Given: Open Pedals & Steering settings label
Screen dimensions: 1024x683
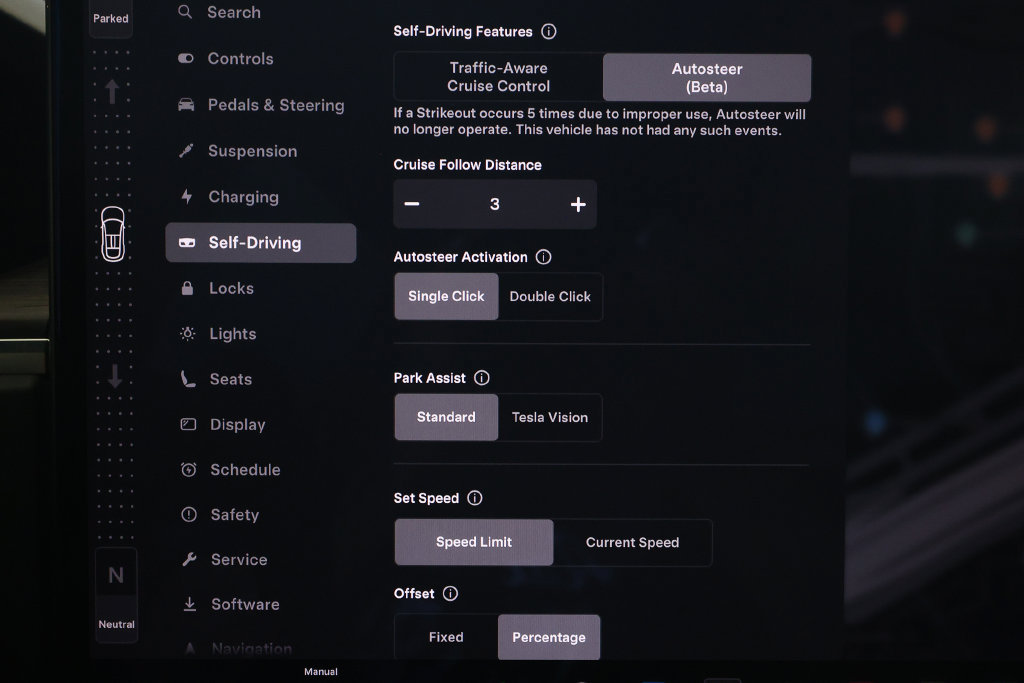Looking at the screenshot, I should click(276, 105).
